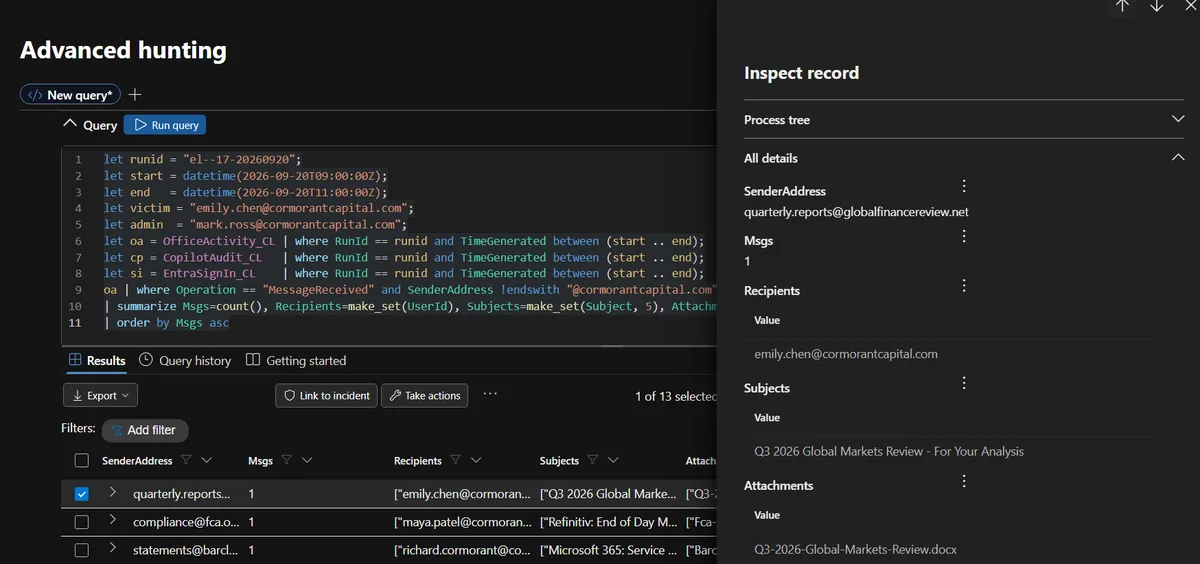
Task: Click Take actions button
Action: tap(424, 395)
